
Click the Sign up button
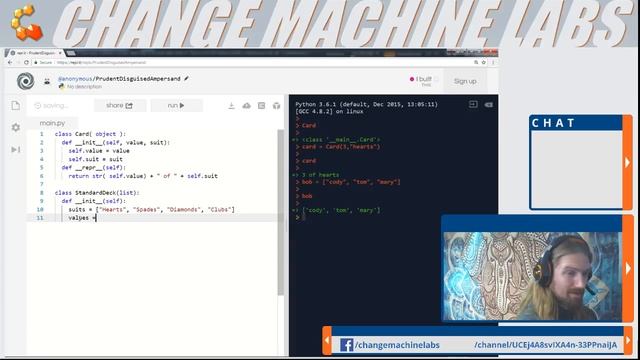465,81
